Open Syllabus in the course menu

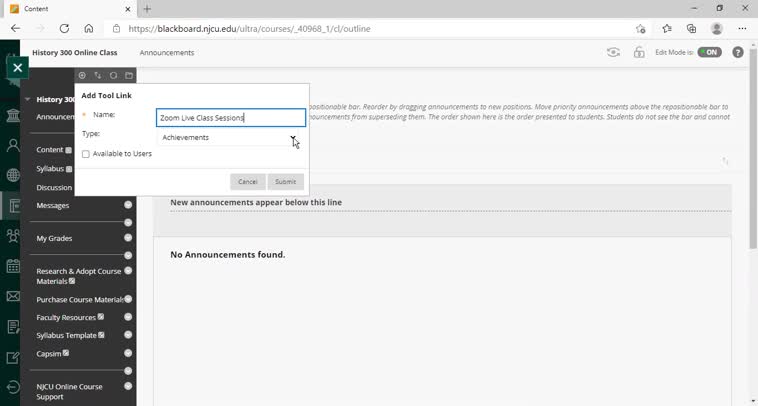pos(50,169)
